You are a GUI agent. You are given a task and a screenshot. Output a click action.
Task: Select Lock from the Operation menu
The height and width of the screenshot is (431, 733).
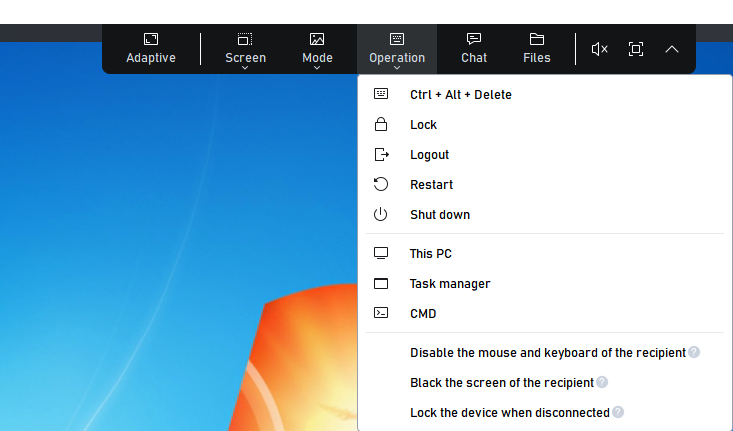tap(423, 125)
